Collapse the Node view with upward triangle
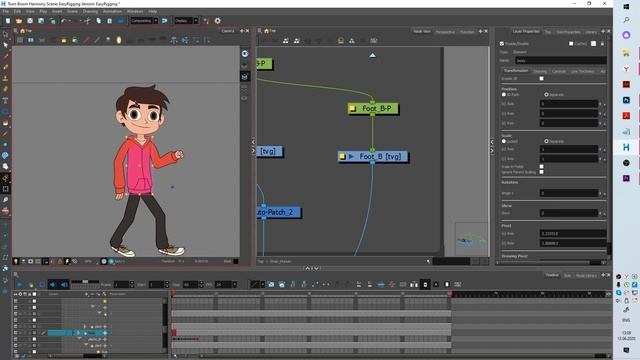Image resolution: width=640 pixels, height=360 pixels. point(373,55)
